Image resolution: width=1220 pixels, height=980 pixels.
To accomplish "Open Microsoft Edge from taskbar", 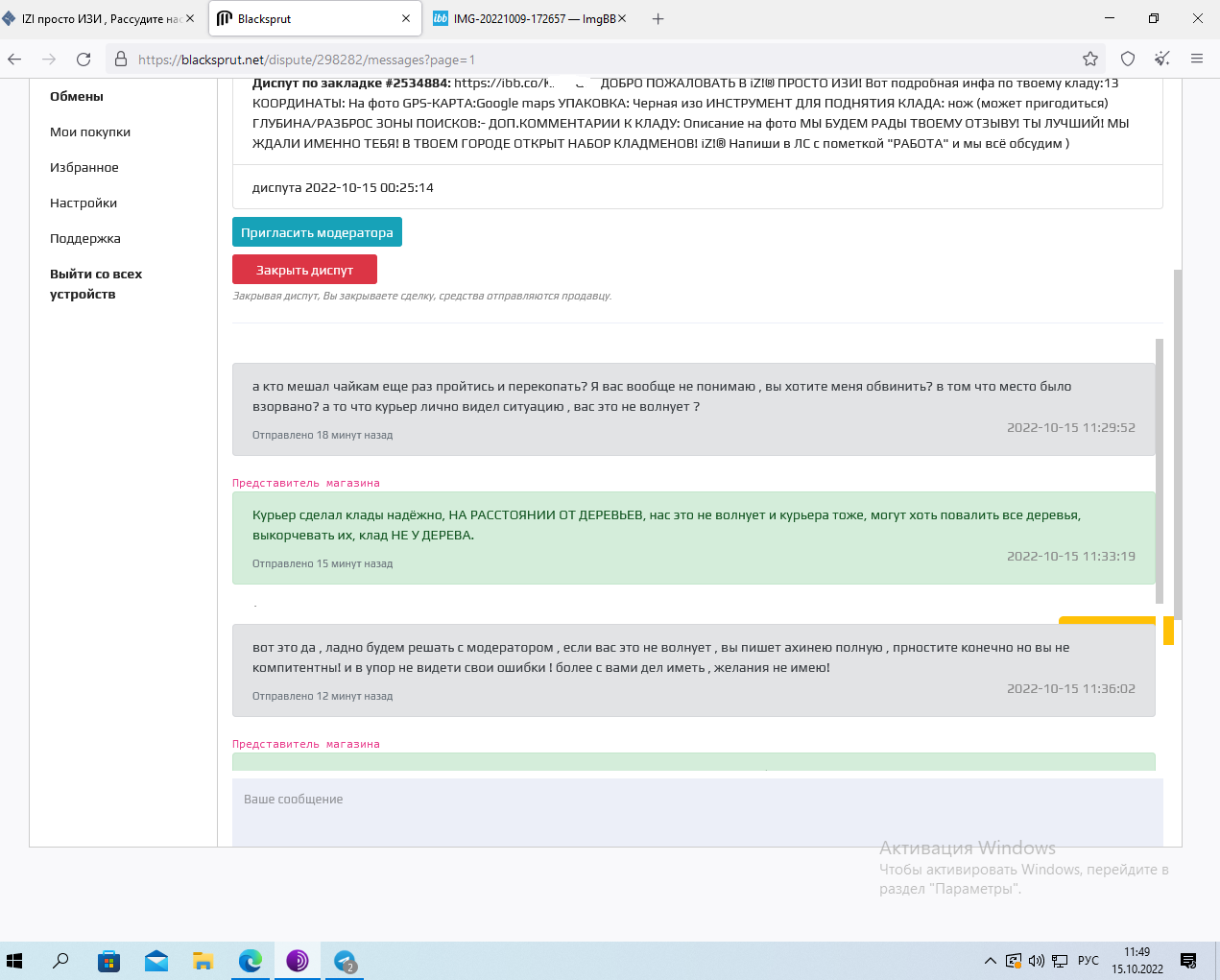I will click(250, 961).
